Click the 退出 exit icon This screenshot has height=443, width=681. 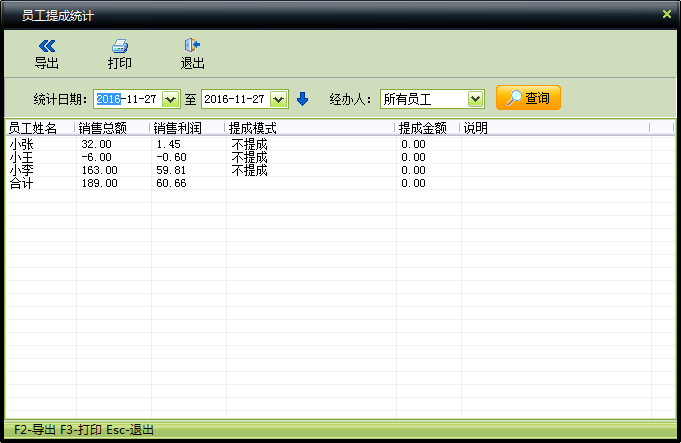tap(192, 45)
